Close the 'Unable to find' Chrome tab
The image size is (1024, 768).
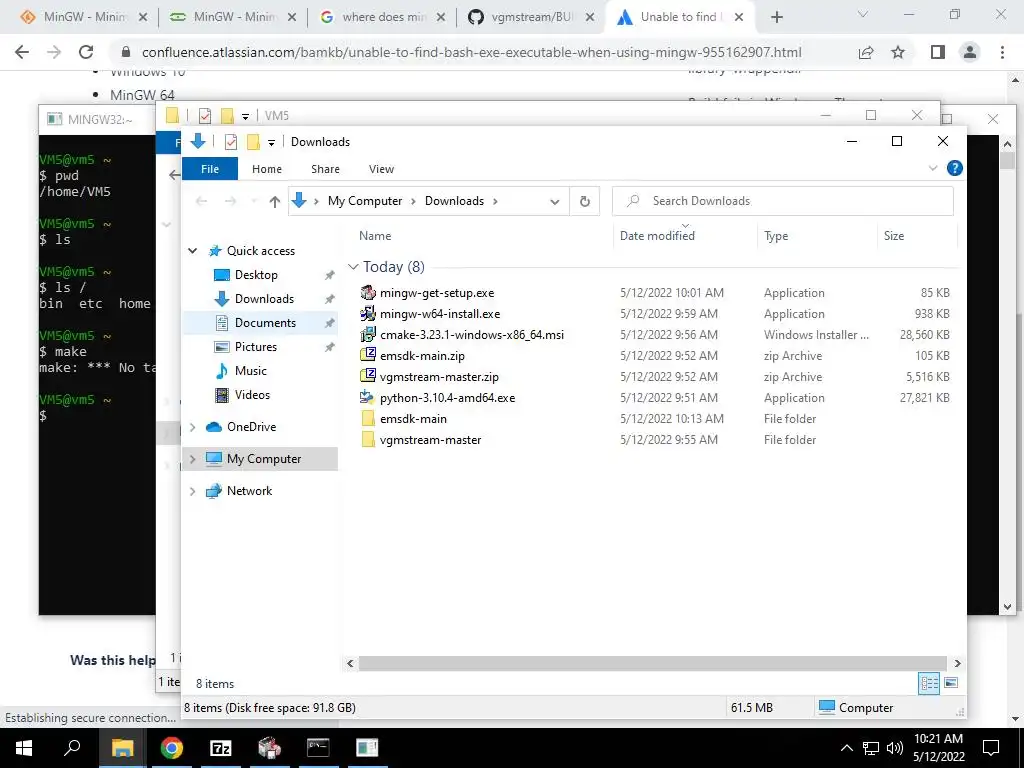click(739, 18)
